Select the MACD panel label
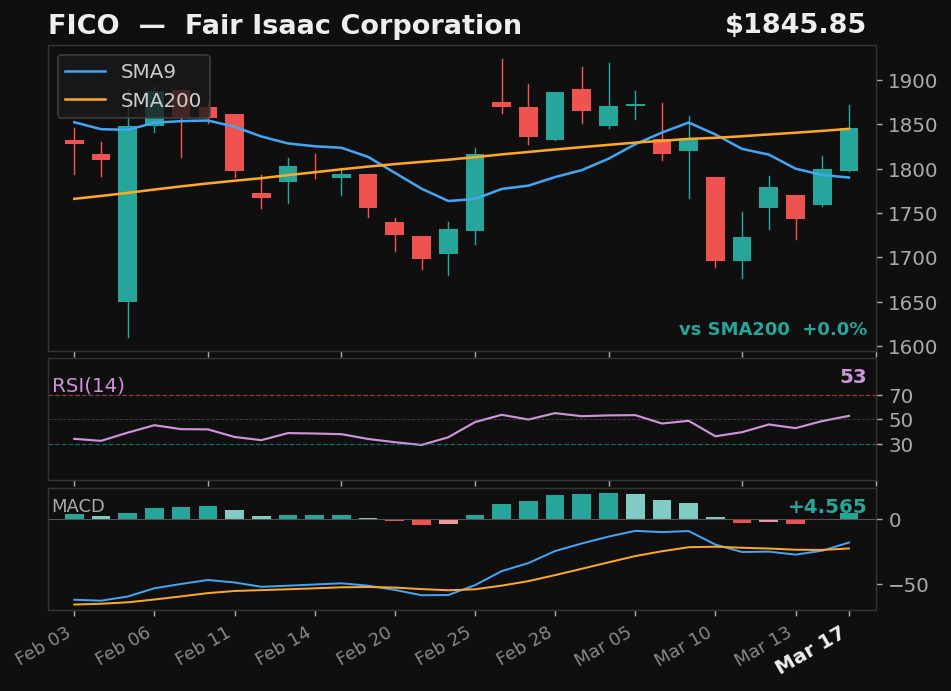This screenshot has width=951, height=691. (x=78, y=505)
